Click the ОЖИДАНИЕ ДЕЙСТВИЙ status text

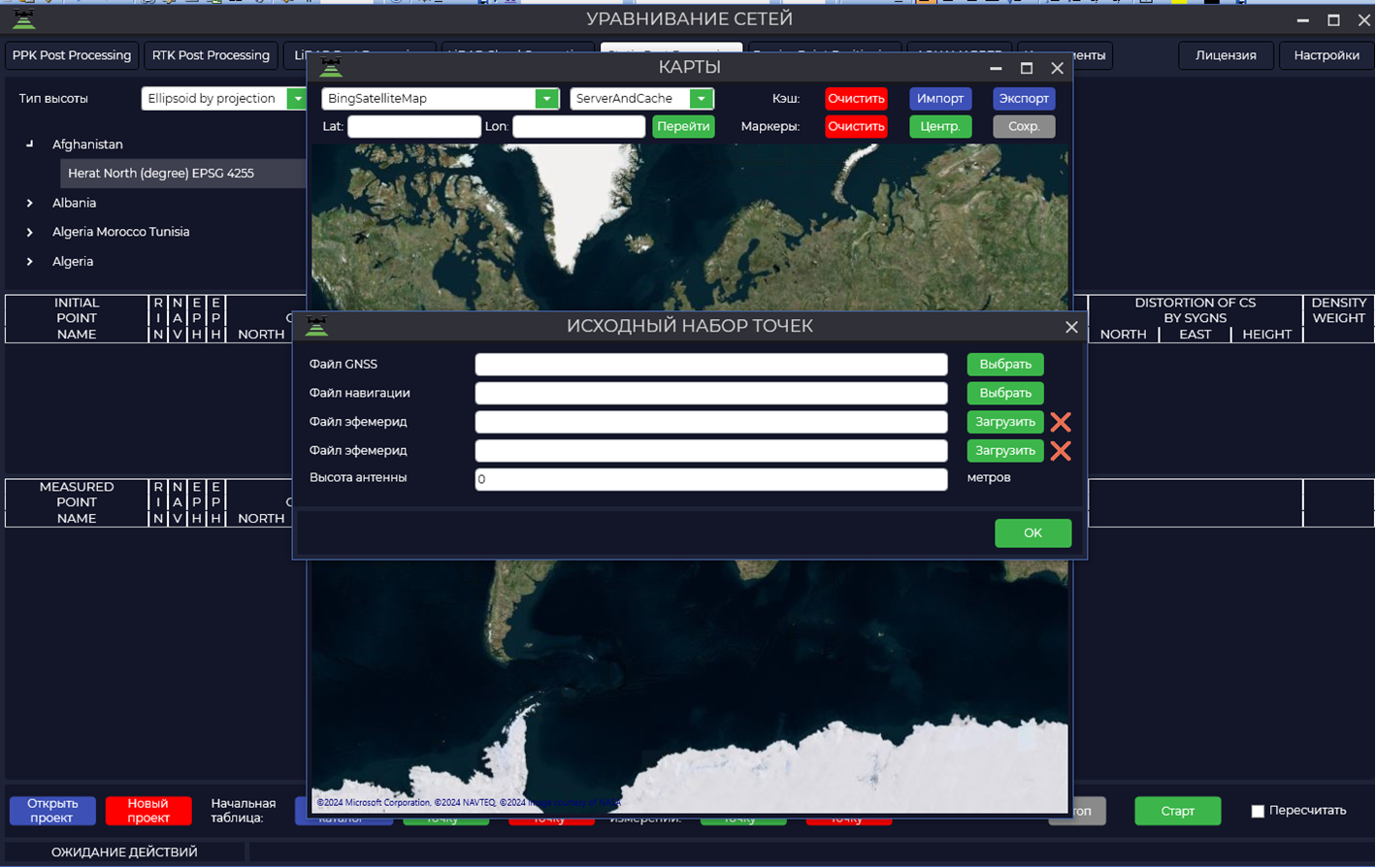(x=124, y=852)
